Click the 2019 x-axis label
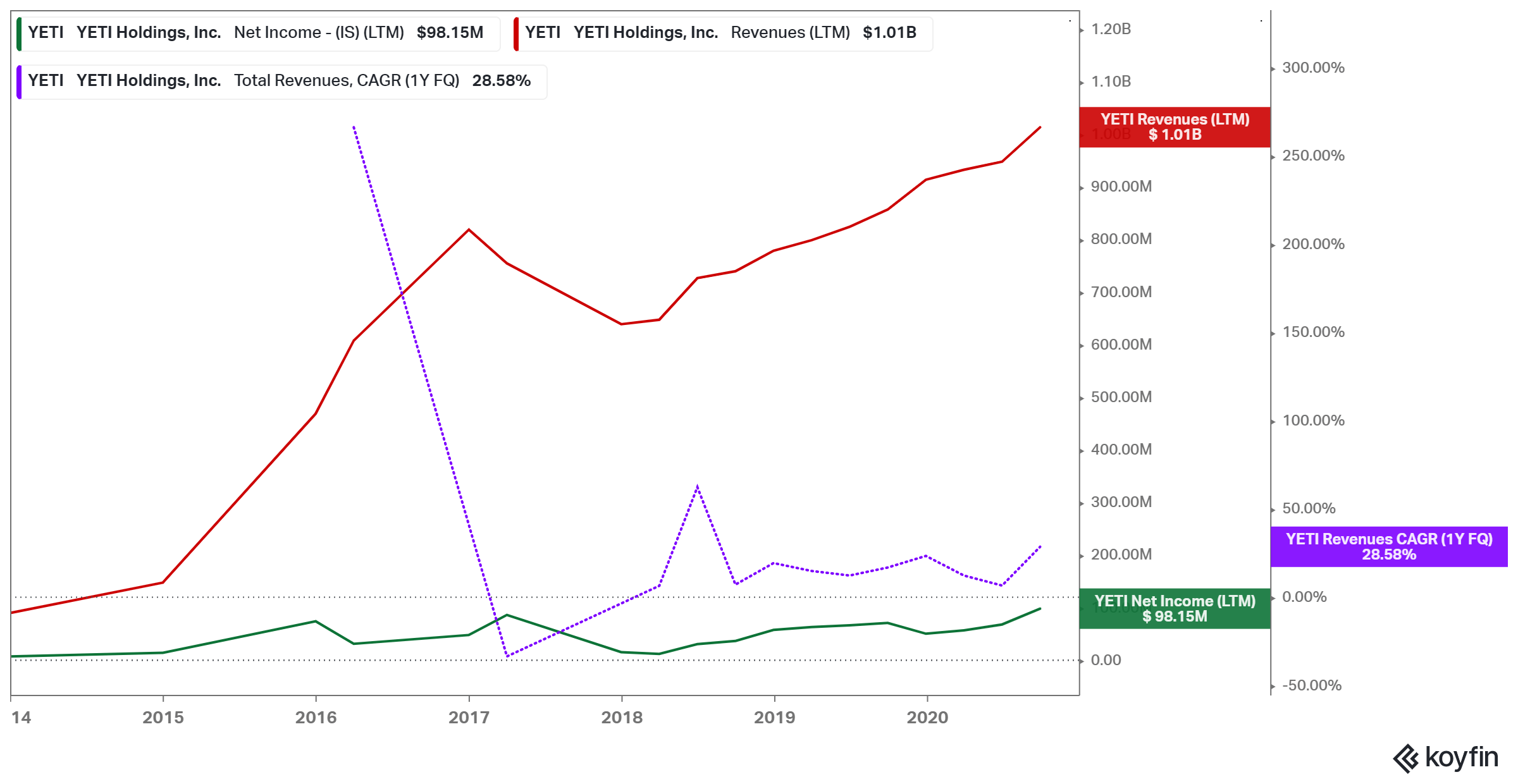Viewport: 1518px width, 784px height. click(x=775, y=718)
